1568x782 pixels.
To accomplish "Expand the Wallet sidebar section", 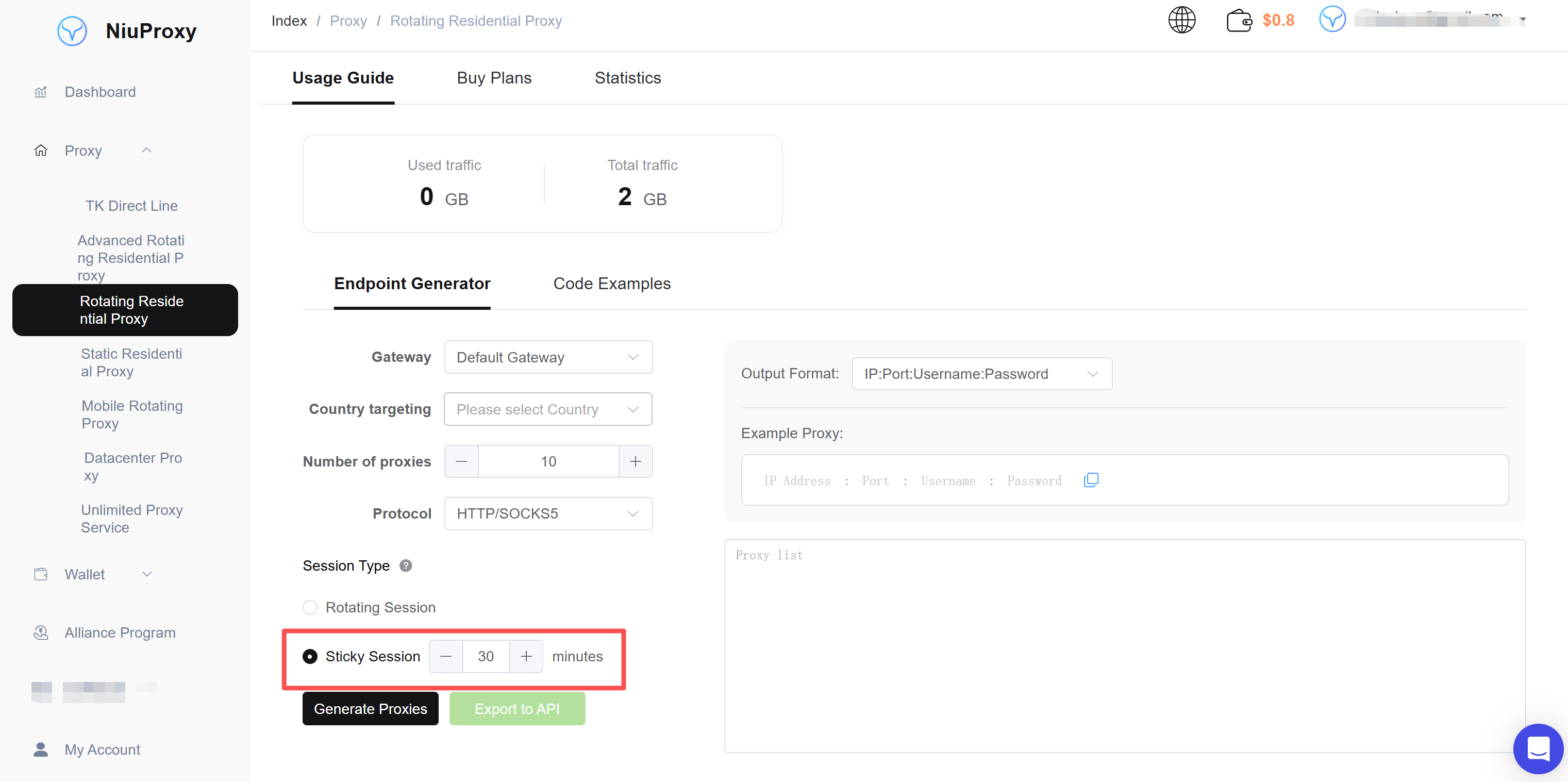I will pyautogui.click(x=147, y=574).
